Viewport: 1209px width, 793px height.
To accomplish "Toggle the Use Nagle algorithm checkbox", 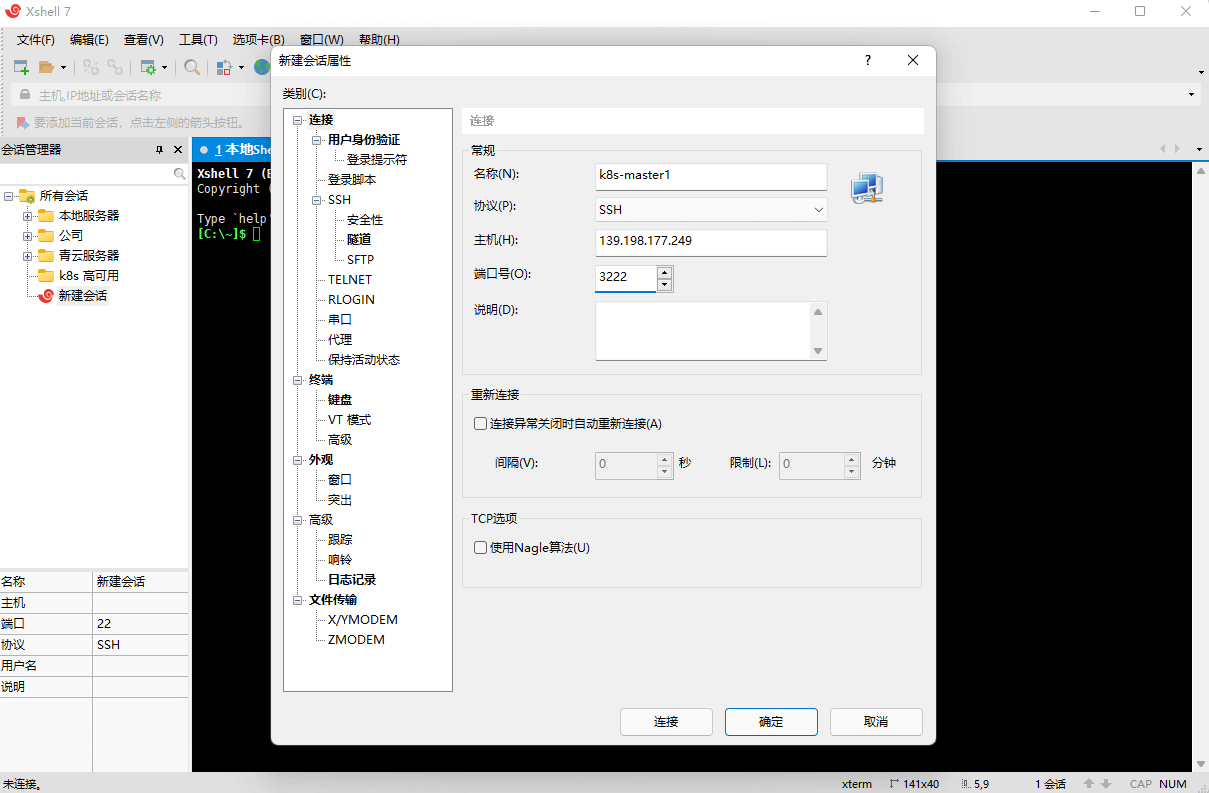I will tap(480, 547).
